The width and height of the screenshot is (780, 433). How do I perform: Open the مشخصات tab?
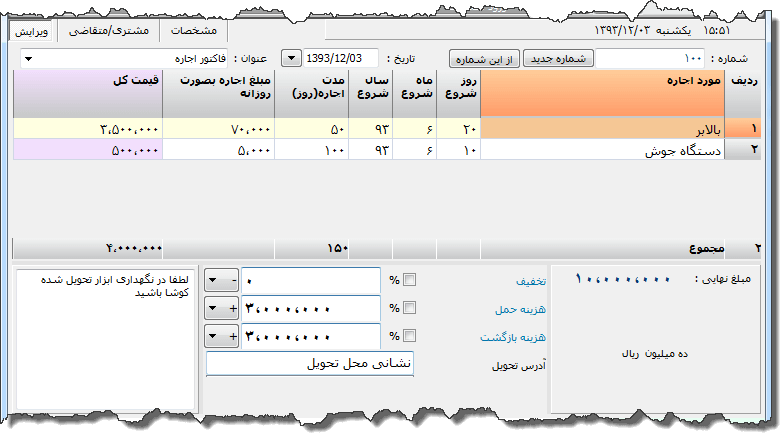tap(194, 31)
